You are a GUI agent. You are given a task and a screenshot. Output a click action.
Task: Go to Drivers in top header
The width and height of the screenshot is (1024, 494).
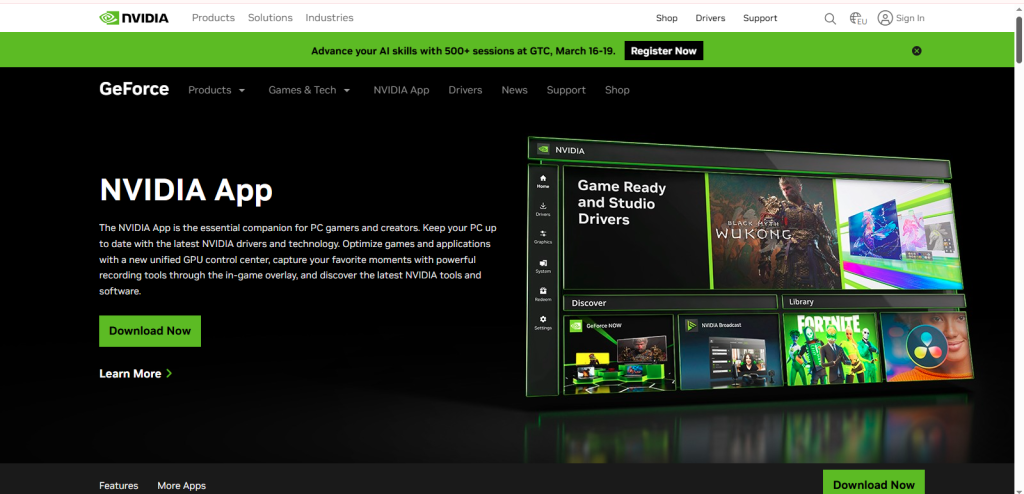(x=710, y=18)
